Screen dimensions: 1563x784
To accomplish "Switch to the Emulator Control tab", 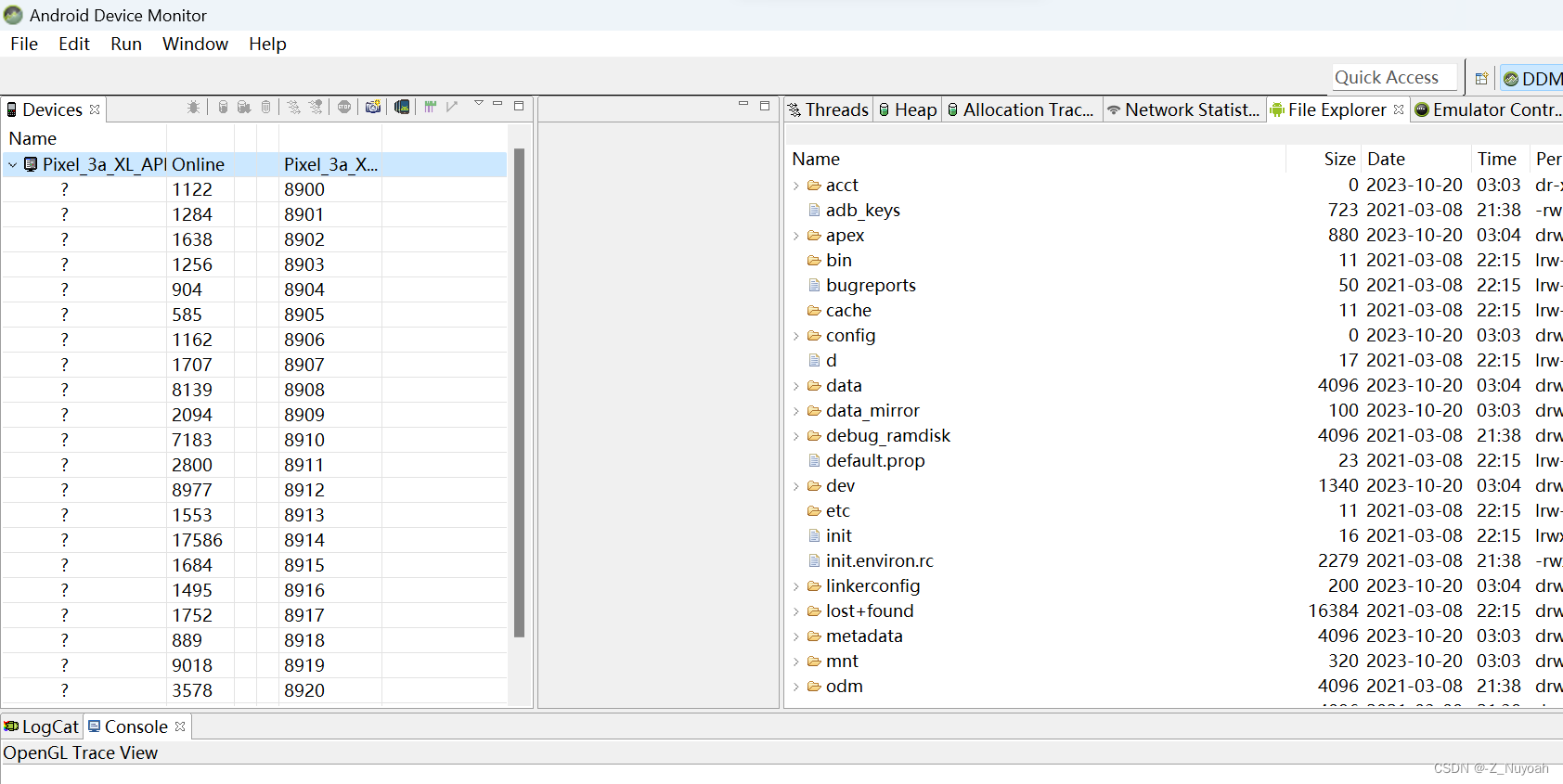I will (1488, 109).
